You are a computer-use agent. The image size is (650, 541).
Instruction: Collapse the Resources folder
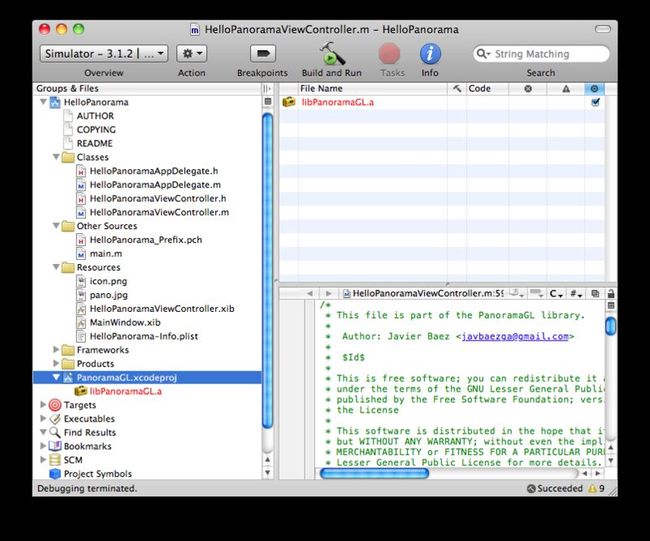(x=56, y=267)
